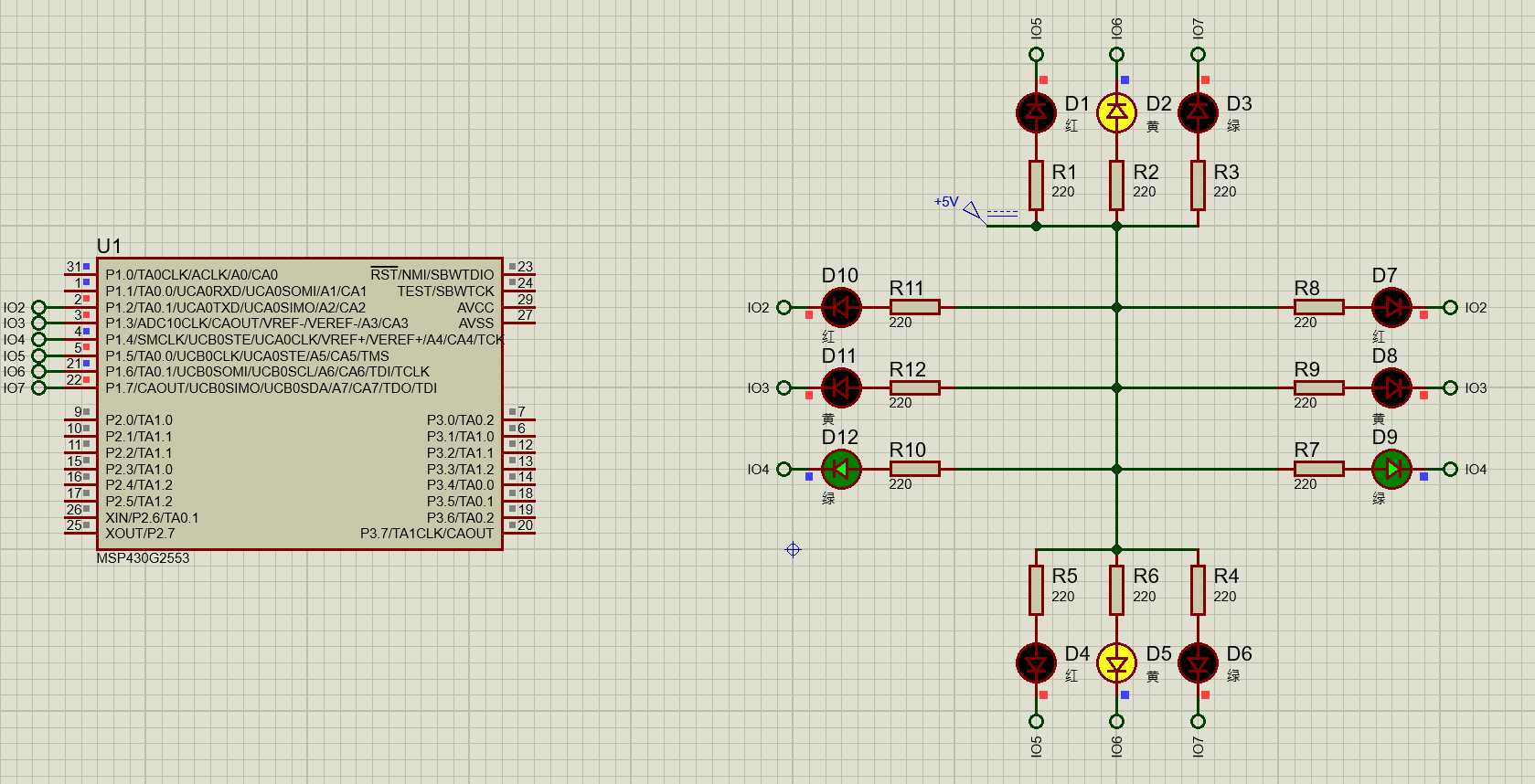Select lit green LED D12
The width and height of the screenshot is (1535, 784).
tap(841, 469)
